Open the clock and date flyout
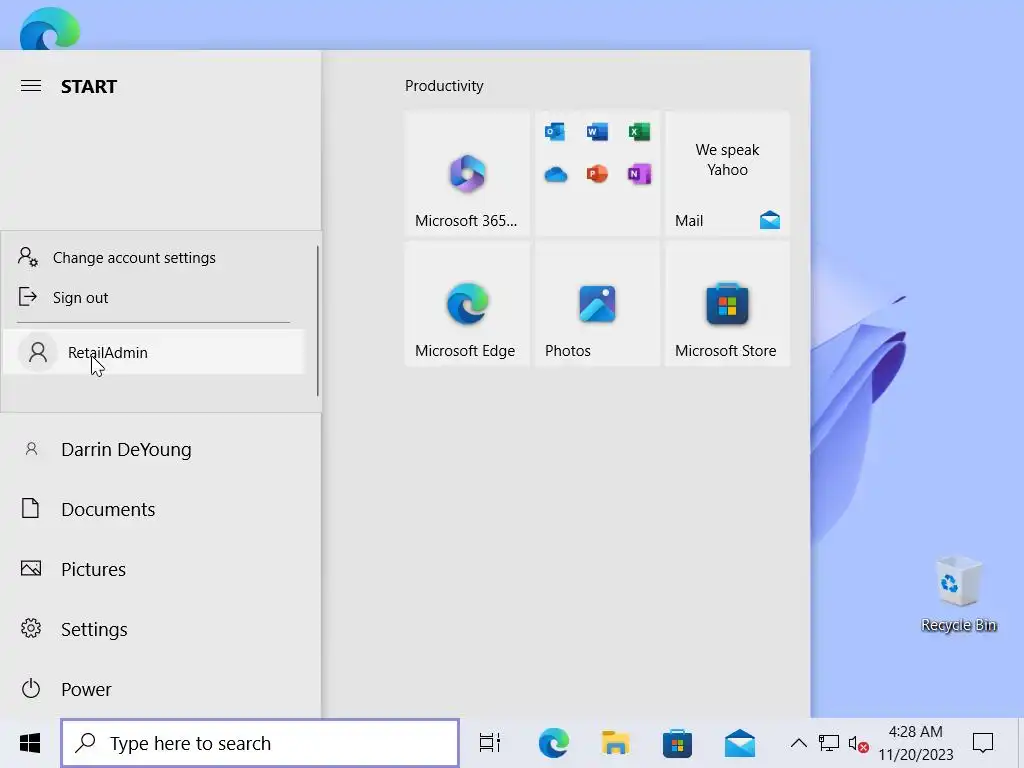Screen dimensions: 1024x768 click(916, 743)
